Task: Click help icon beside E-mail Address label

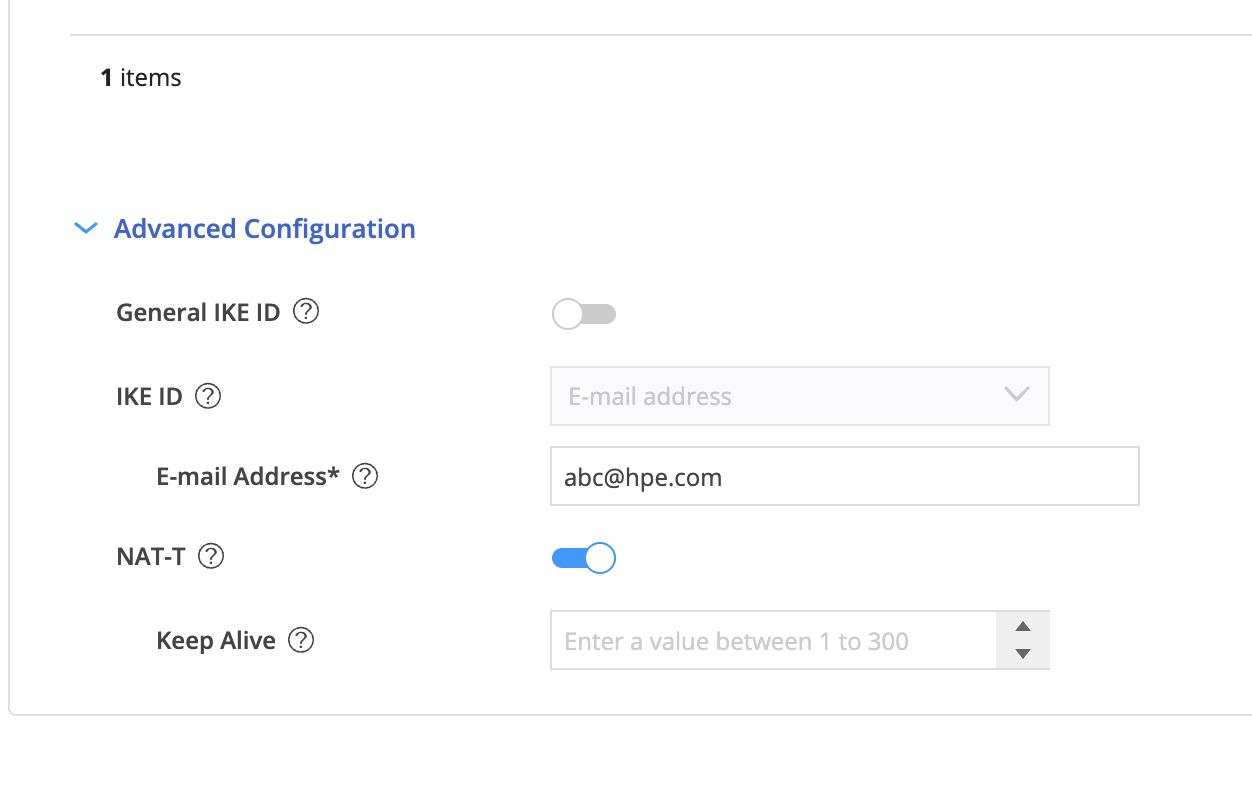Action: tap(366, 476)
